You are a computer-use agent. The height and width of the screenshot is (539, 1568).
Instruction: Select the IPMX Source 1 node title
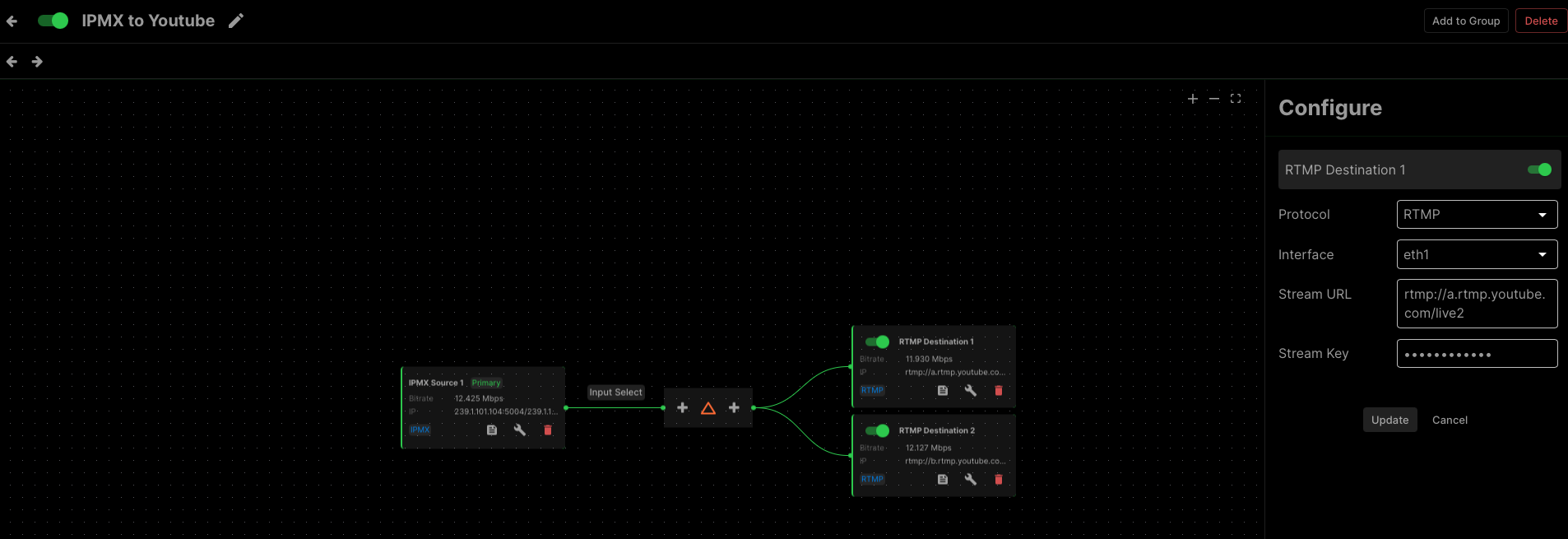(436, 383)
